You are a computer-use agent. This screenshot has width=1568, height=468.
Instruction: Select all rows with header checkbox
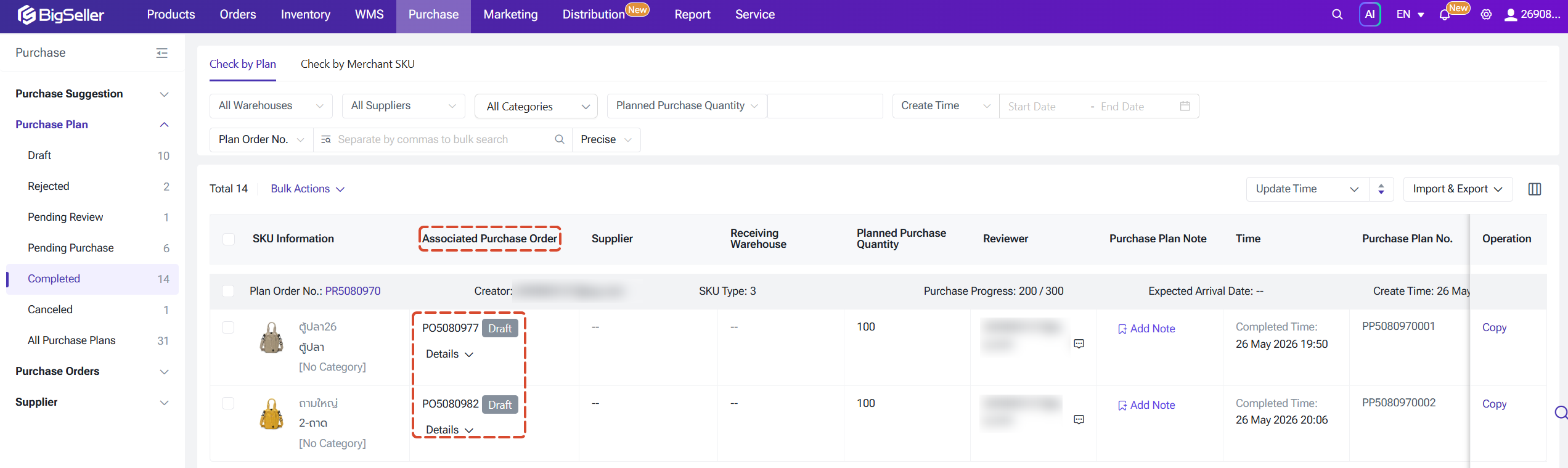click(229, 239)
